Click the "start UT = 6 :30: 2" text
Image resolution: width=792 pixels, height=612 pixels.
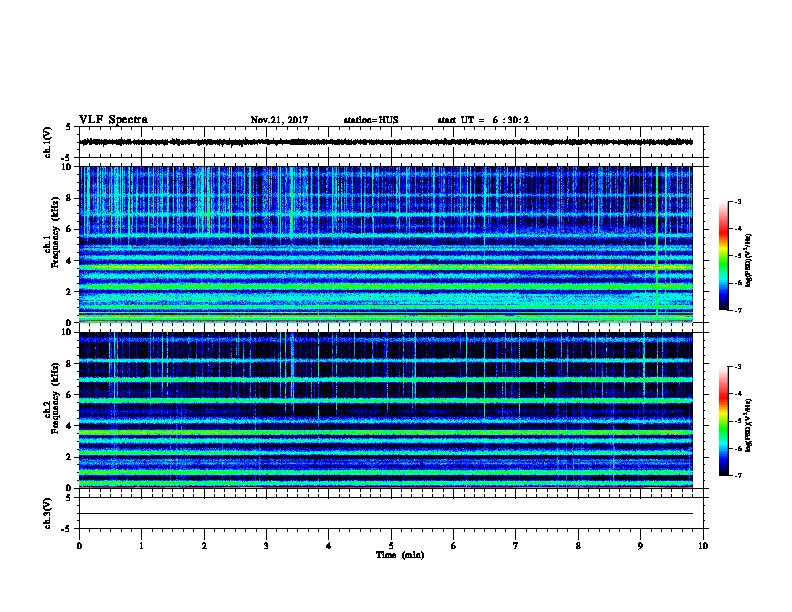pyautogui.click(x=483, y=120)
